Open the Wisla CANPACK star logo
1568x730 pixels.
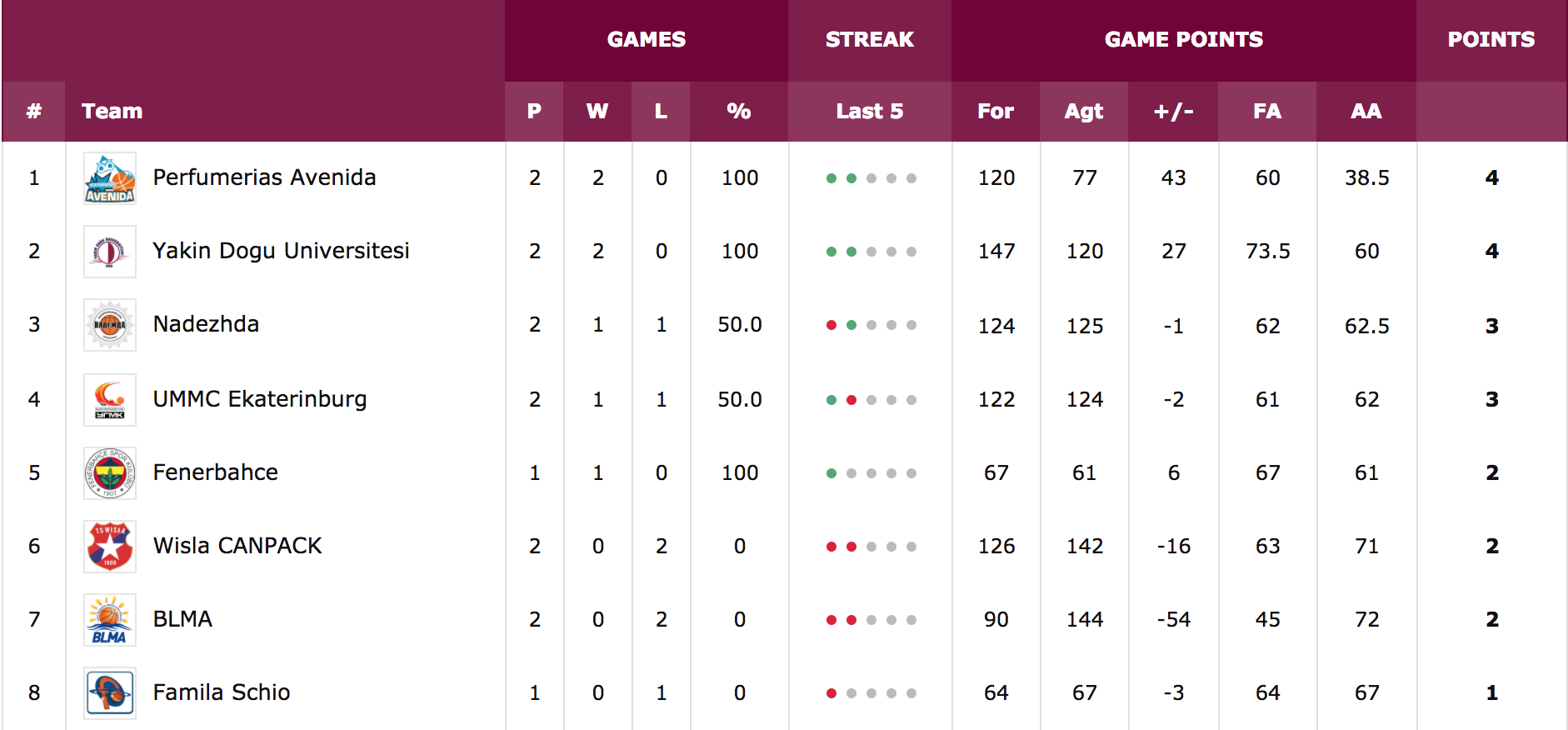(110, 547)
